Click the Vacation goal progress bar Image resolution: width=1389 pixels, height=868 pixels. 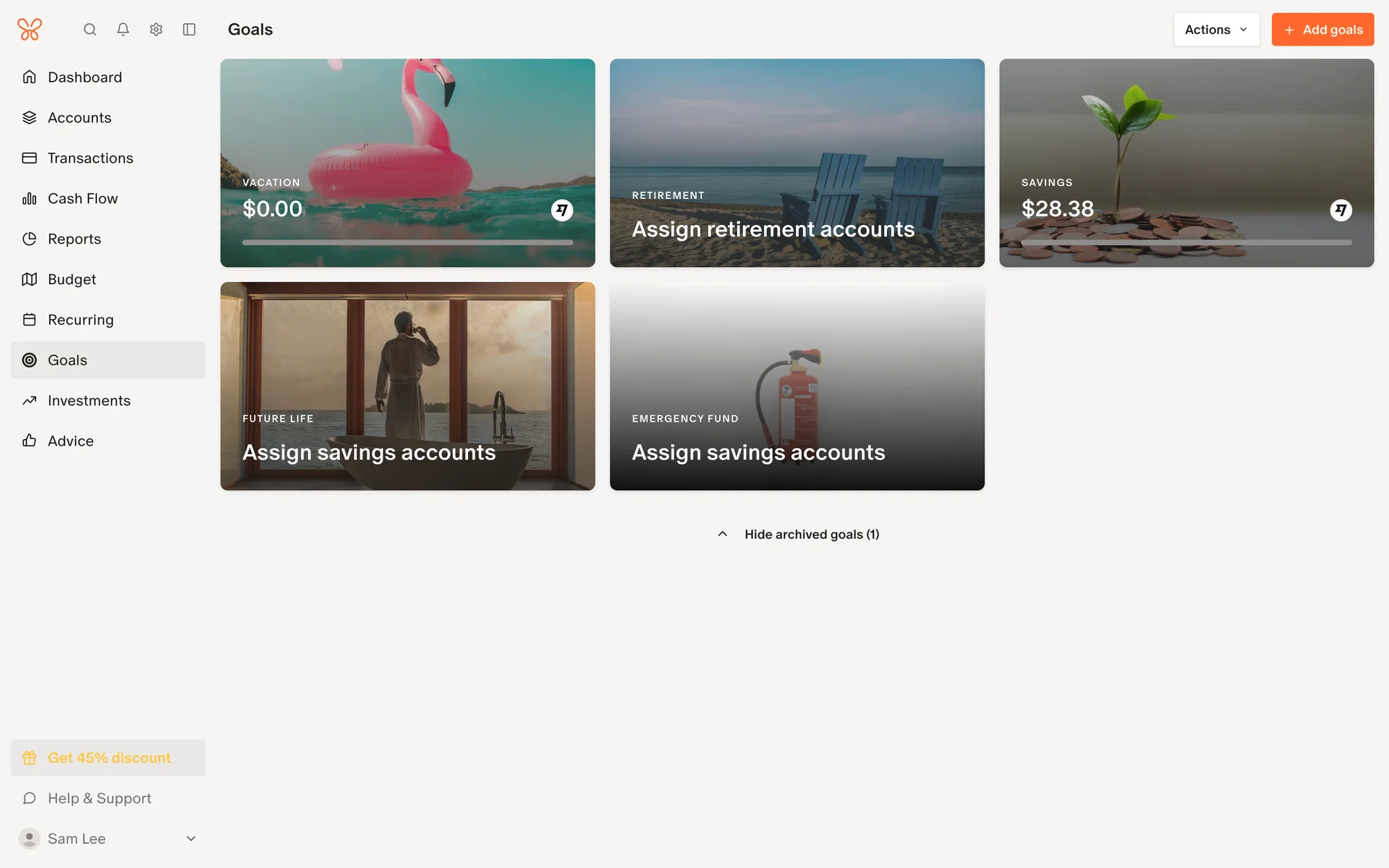tap(407, 243)
